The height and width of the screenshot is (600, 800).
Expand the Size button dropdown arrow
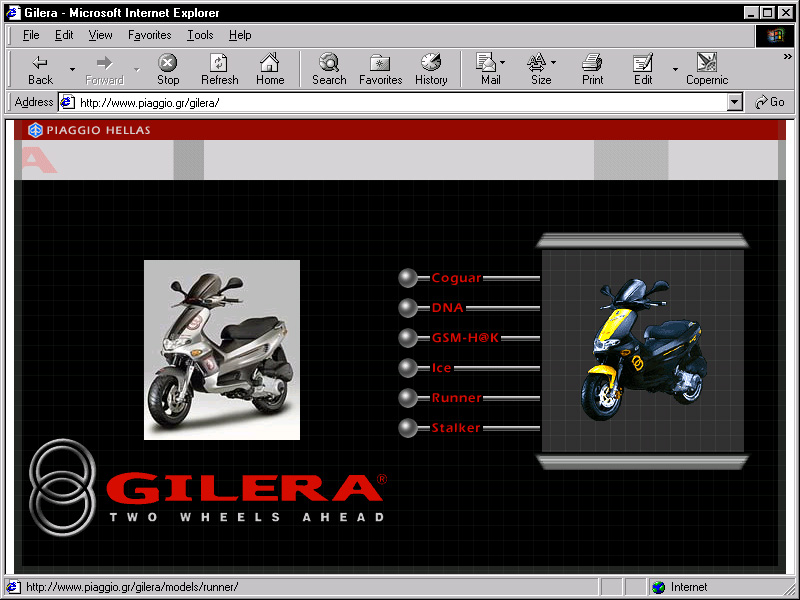point(554,63)
